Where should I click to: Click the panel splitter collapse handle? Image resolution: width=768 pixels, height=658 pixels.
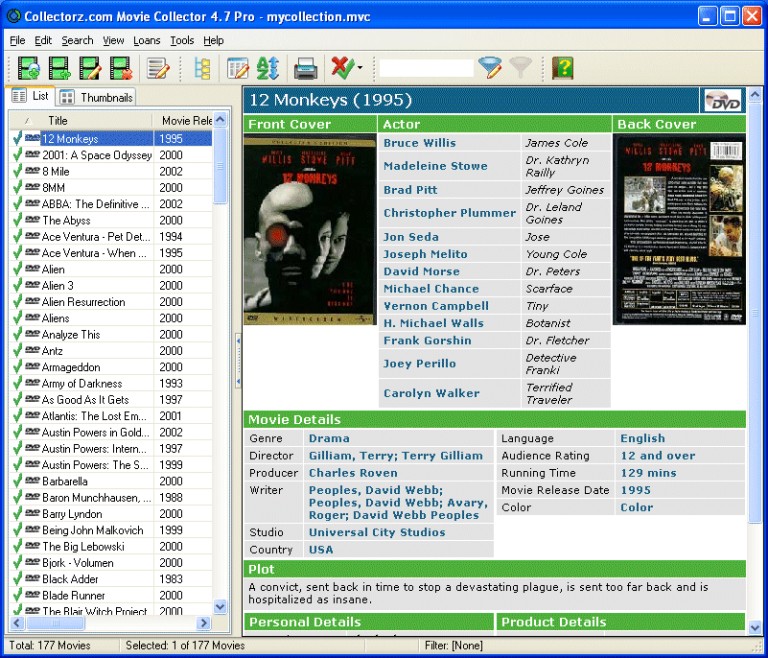238,360
